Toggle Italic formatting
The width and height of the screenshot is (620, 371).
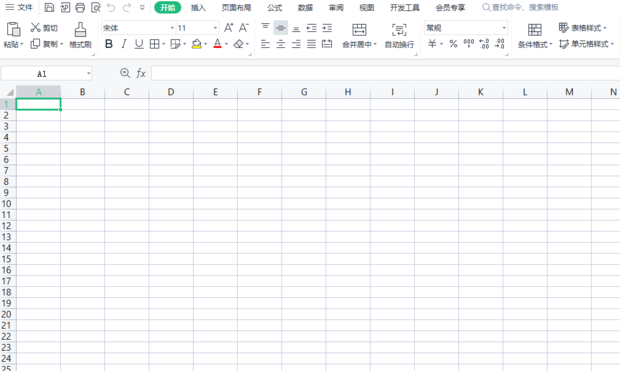(124, 44)
